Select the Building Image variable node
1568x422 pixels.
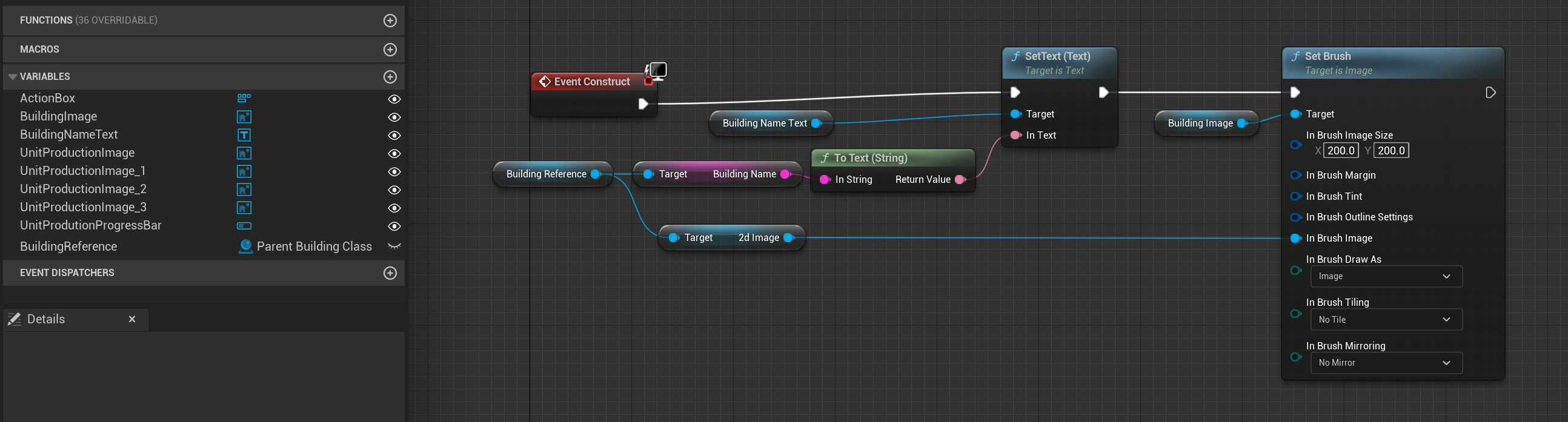click(1206, 124)
